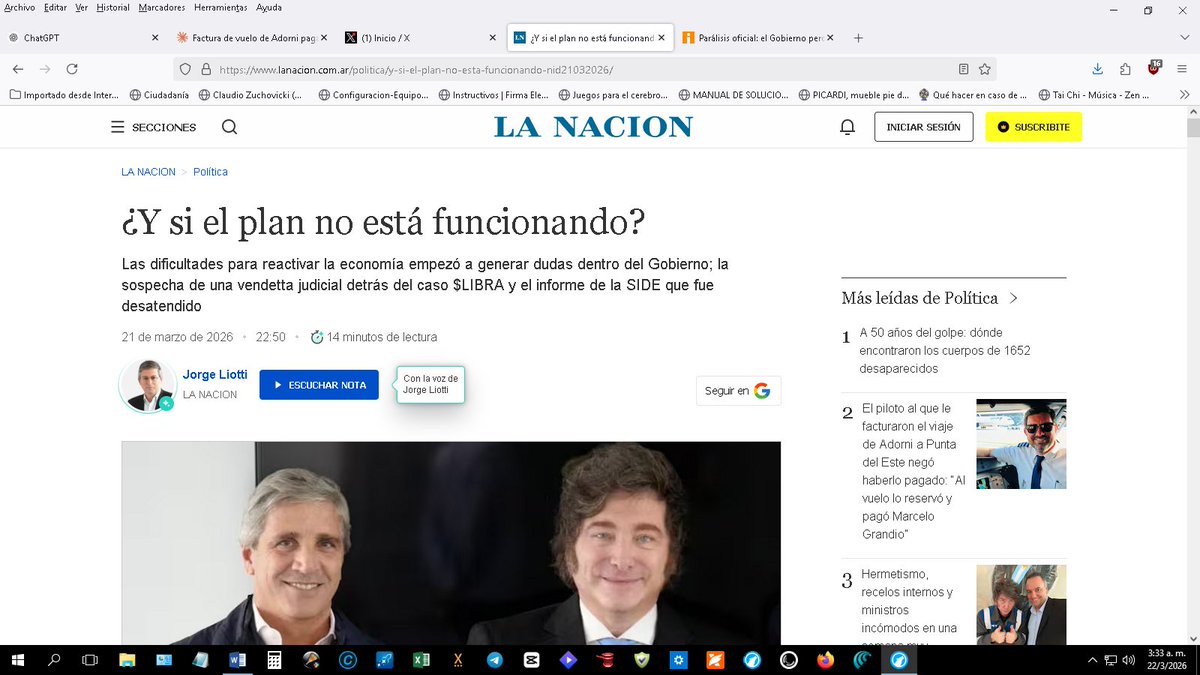The image size is (1200, 675).
Task: Play audio with ESCUCHAR NOTA button
Action: pos(319,385)
